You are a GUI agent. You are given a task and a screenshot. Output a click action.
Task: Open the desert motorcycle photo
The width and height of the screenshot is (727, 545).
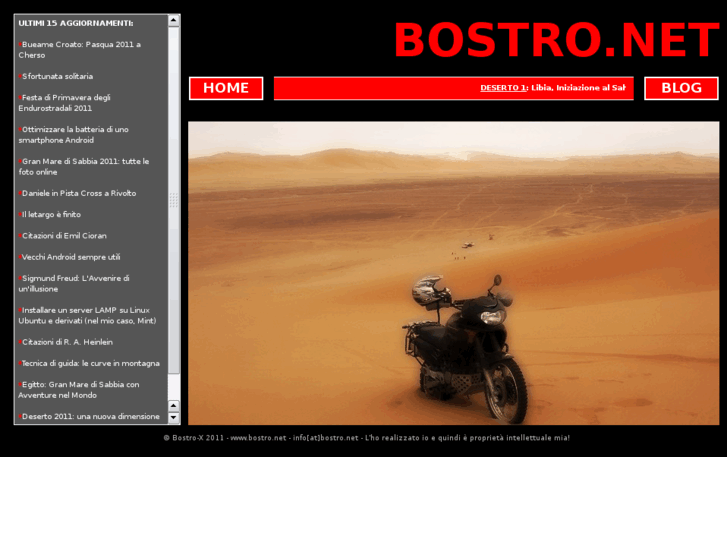point(453,273)
